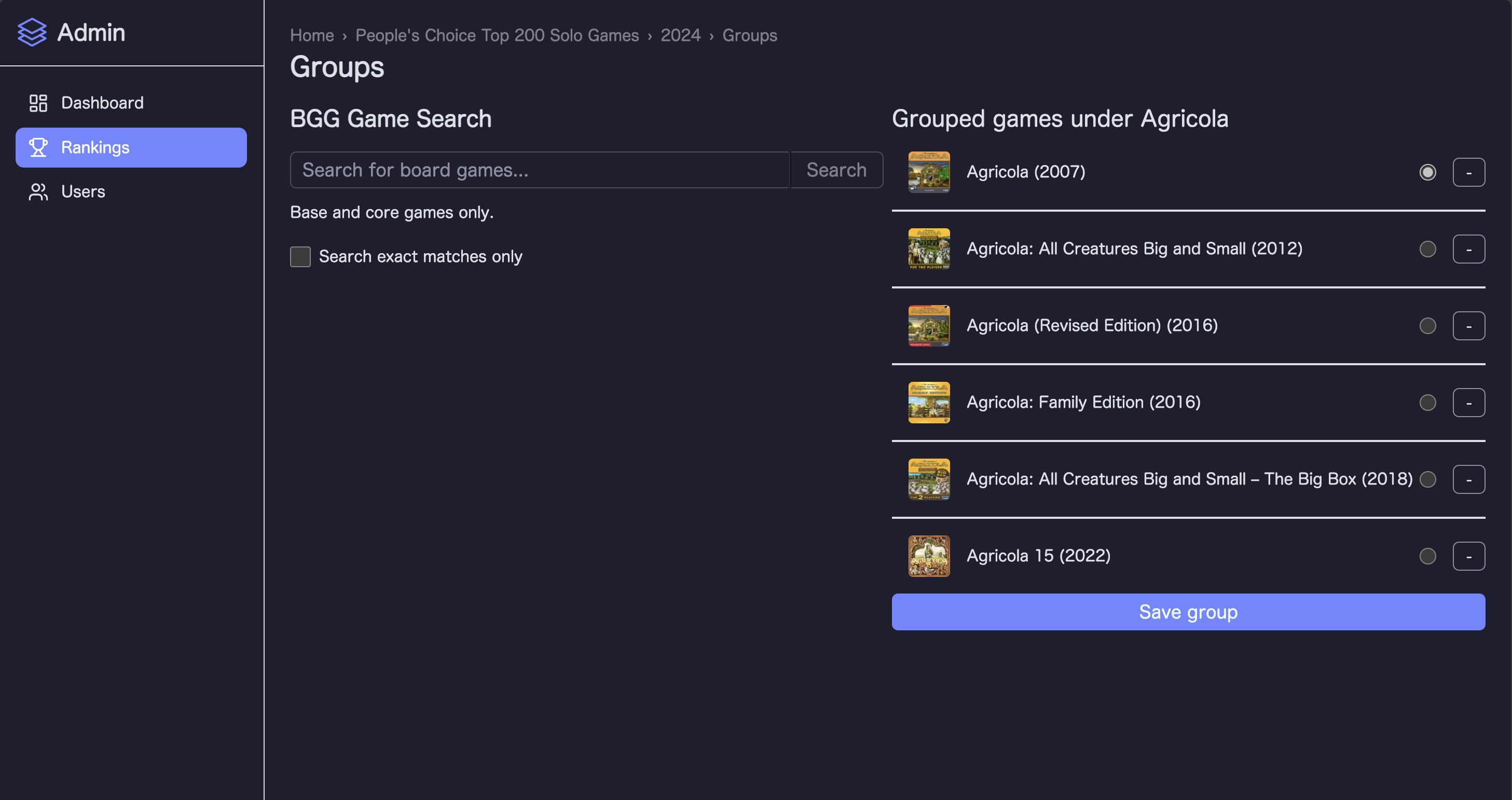Select the radio button for Agricola (2007)
The image size is (1512, 800).
click(1427, 172)
